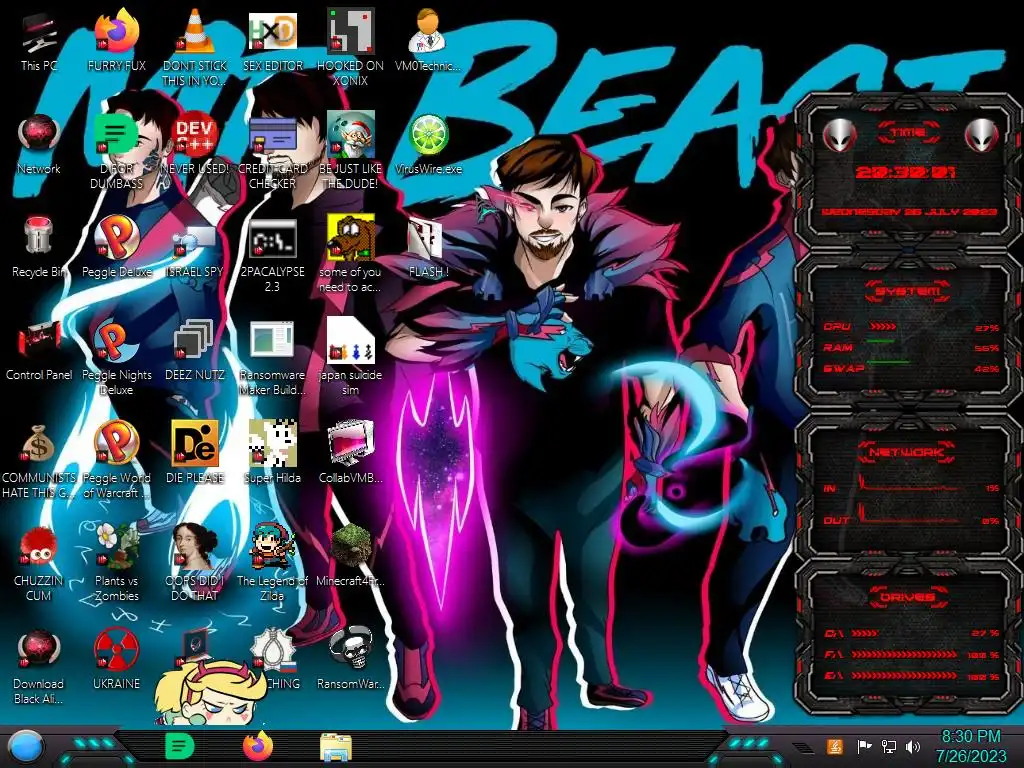1024x768 pixels.
Task: Click the CPU usage meter
Action: (x=911, y=327)
